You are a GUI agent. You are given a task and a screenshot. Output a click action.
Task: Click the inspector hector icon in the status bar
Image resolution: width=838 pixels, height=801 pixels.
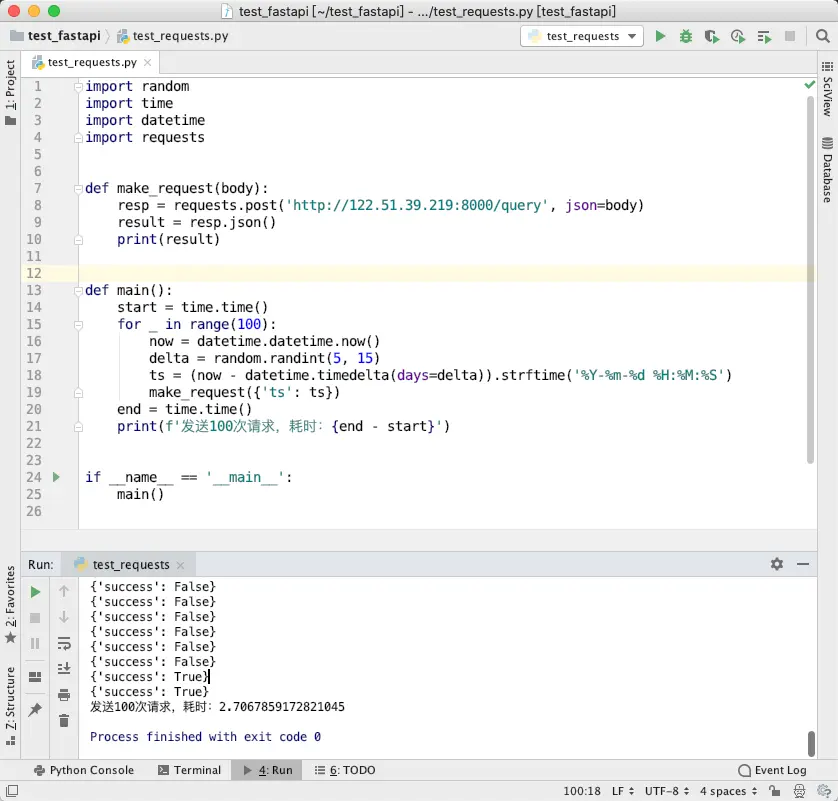click(800, 791)
